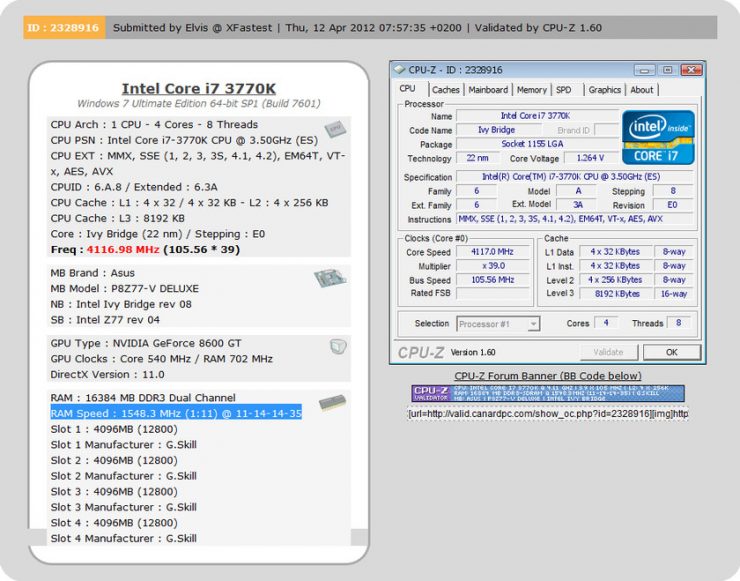Click the Level 2 4 x 256 KBytes value

[x=615, y=280]
